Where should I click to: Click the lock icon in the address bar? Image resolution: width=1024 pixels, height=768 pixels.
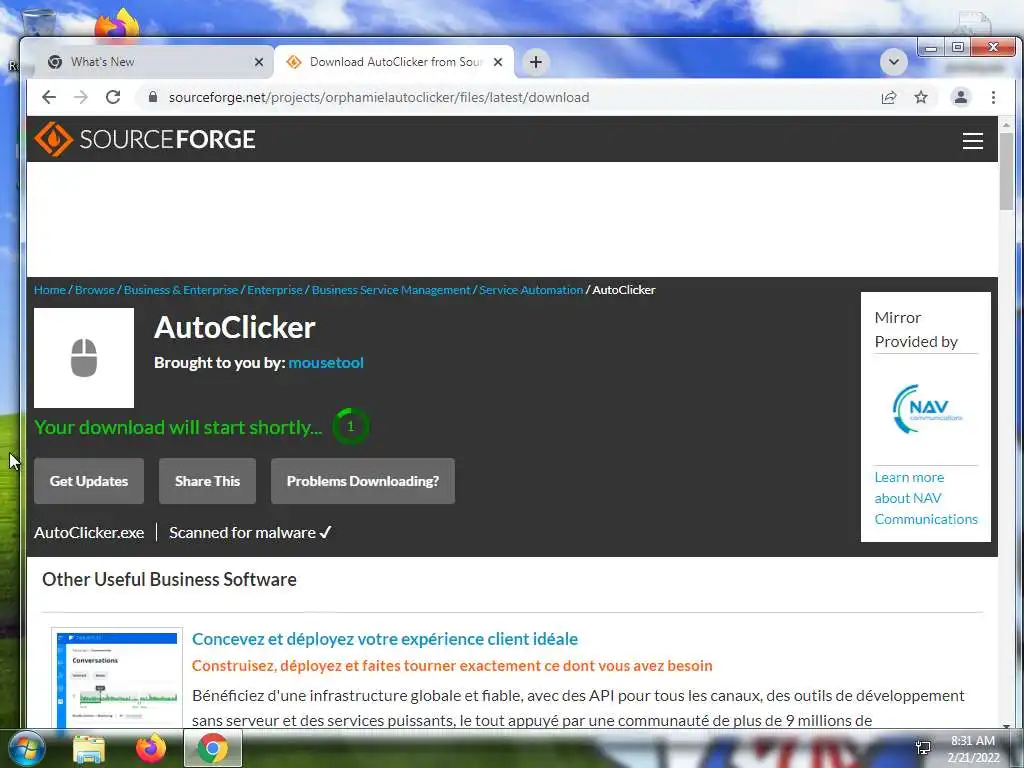[153, 97]
